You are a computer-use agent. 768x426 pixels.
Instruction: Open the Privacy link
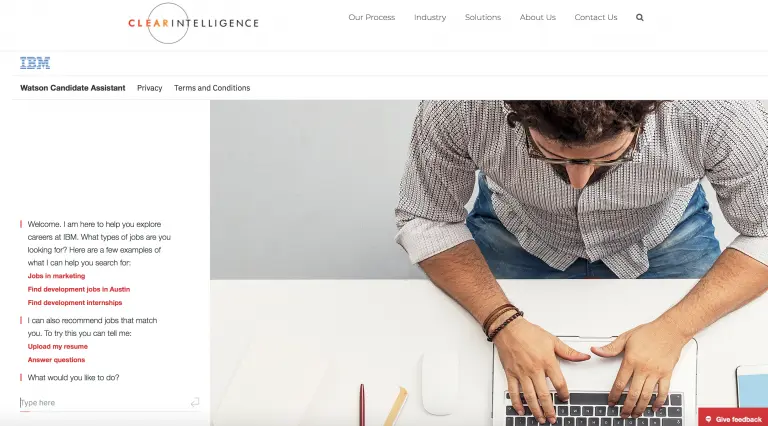click(x=149, y=88)
